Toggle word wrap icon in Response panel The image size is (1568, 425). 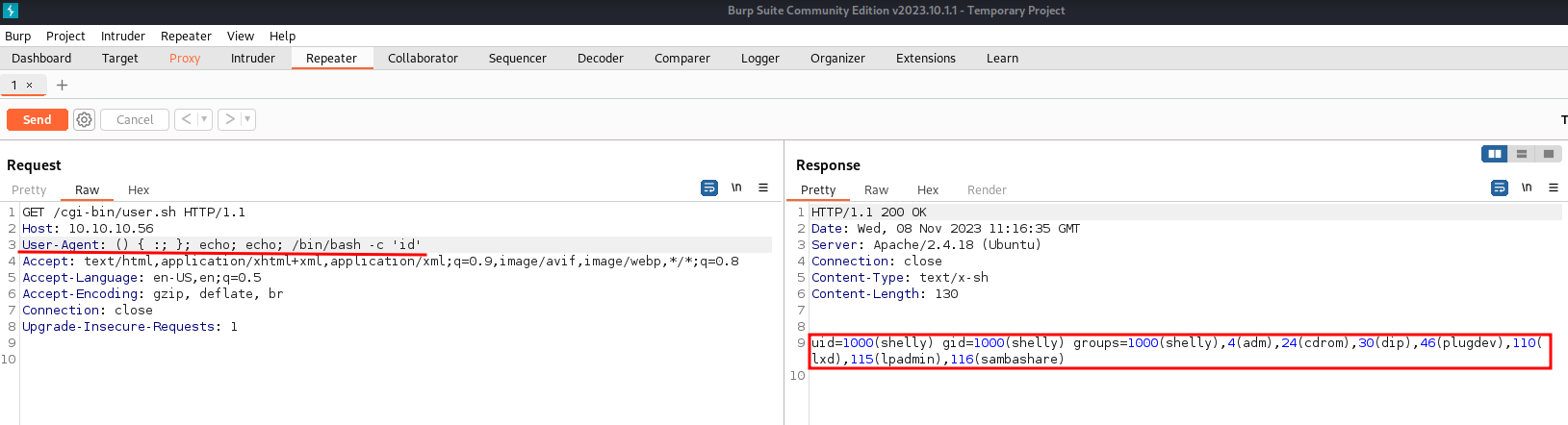1500,187
